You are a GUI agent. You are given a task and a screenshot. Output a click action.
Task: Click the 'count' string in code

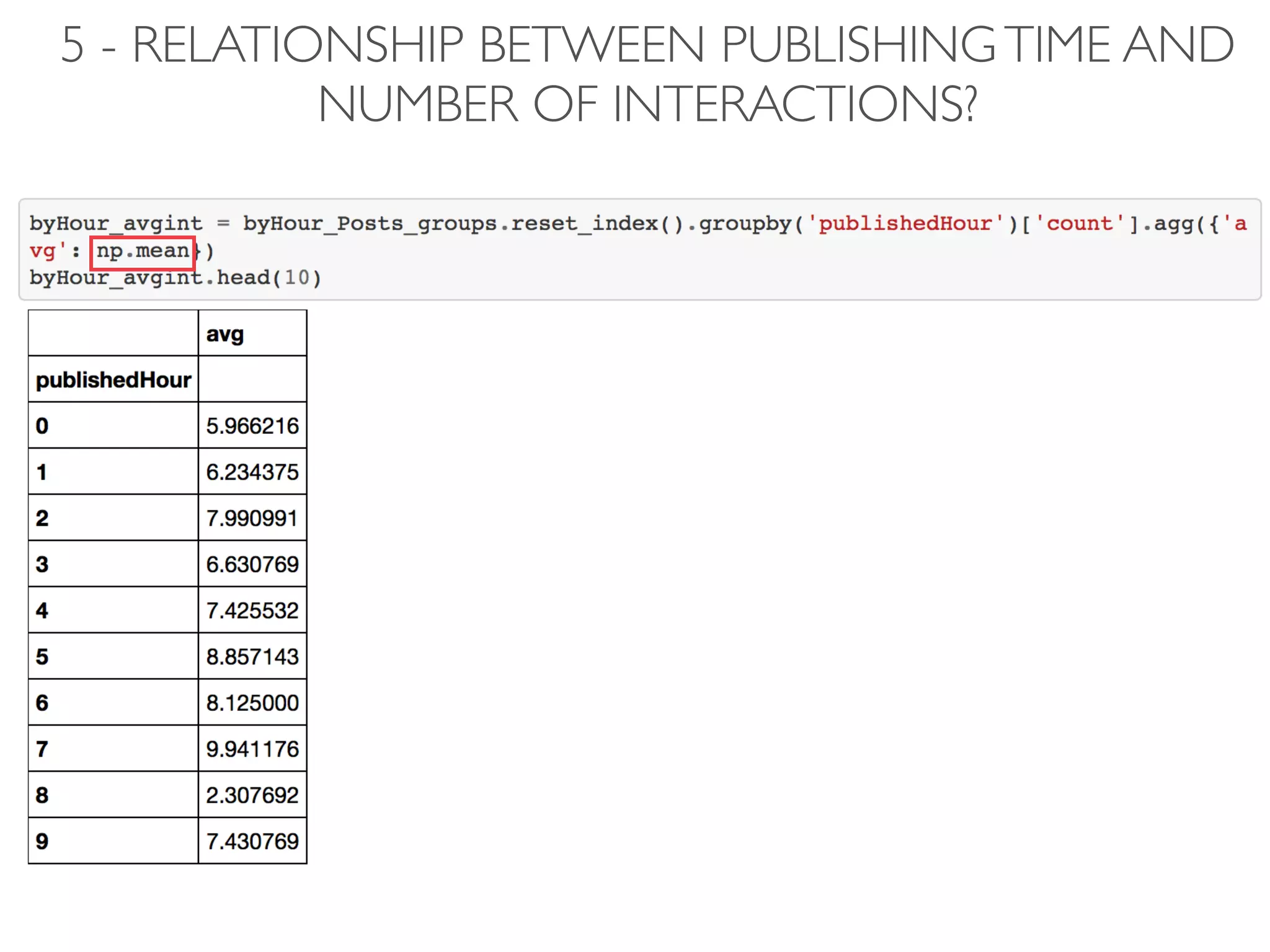(1080, 224)
